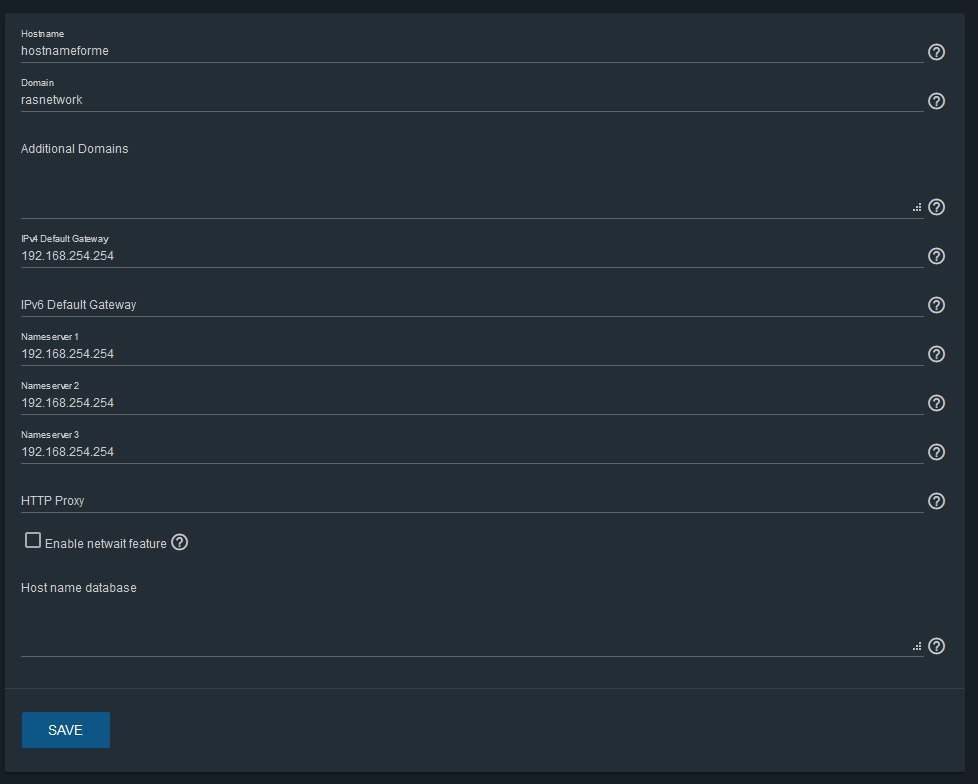The image size is (978, 784).
Task: Grab Host name database resize handle
Action: (x=917, y=646)
